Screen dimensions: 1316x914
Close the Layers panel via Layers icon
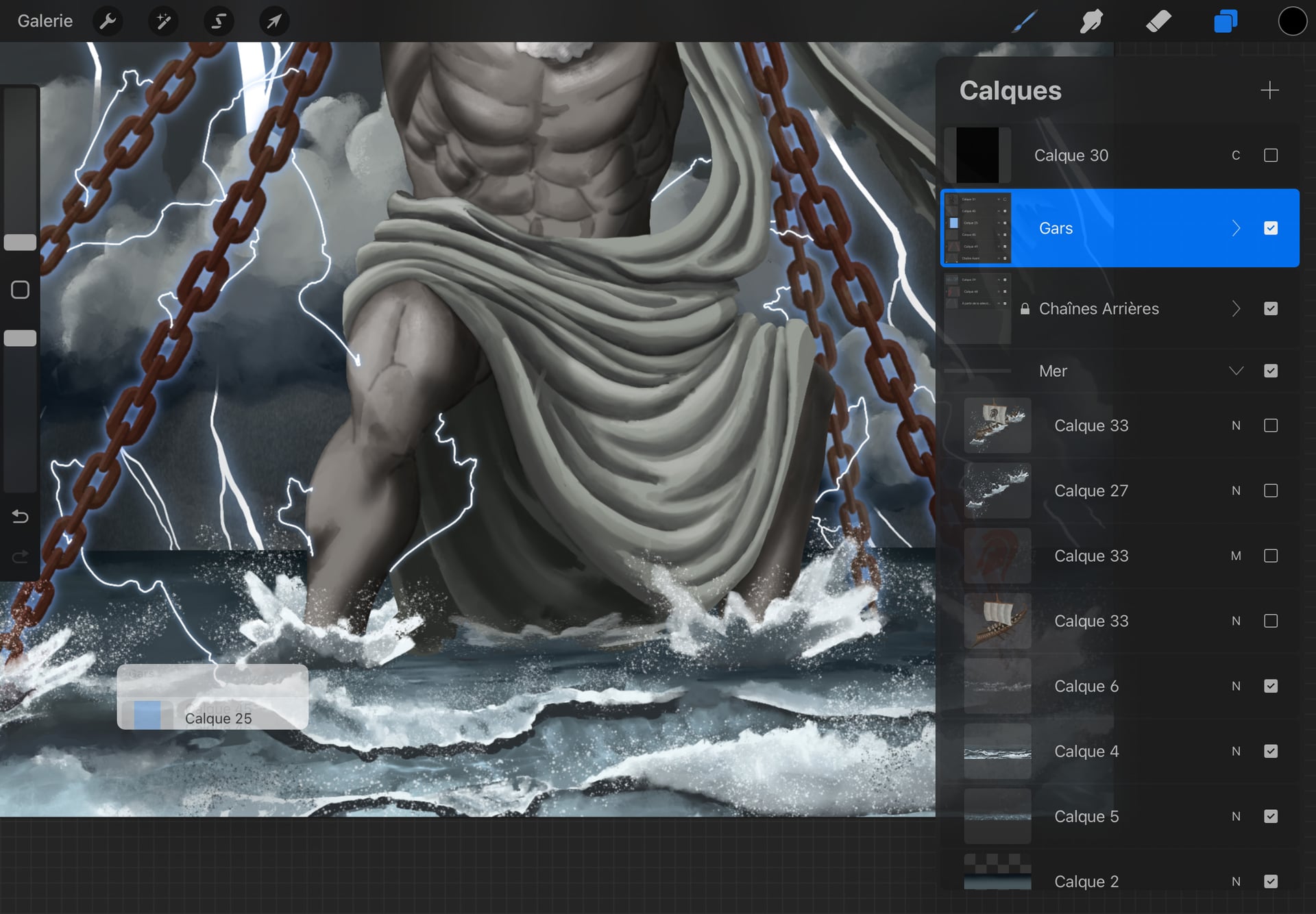pyautogui.click(x=1226, y=21)
